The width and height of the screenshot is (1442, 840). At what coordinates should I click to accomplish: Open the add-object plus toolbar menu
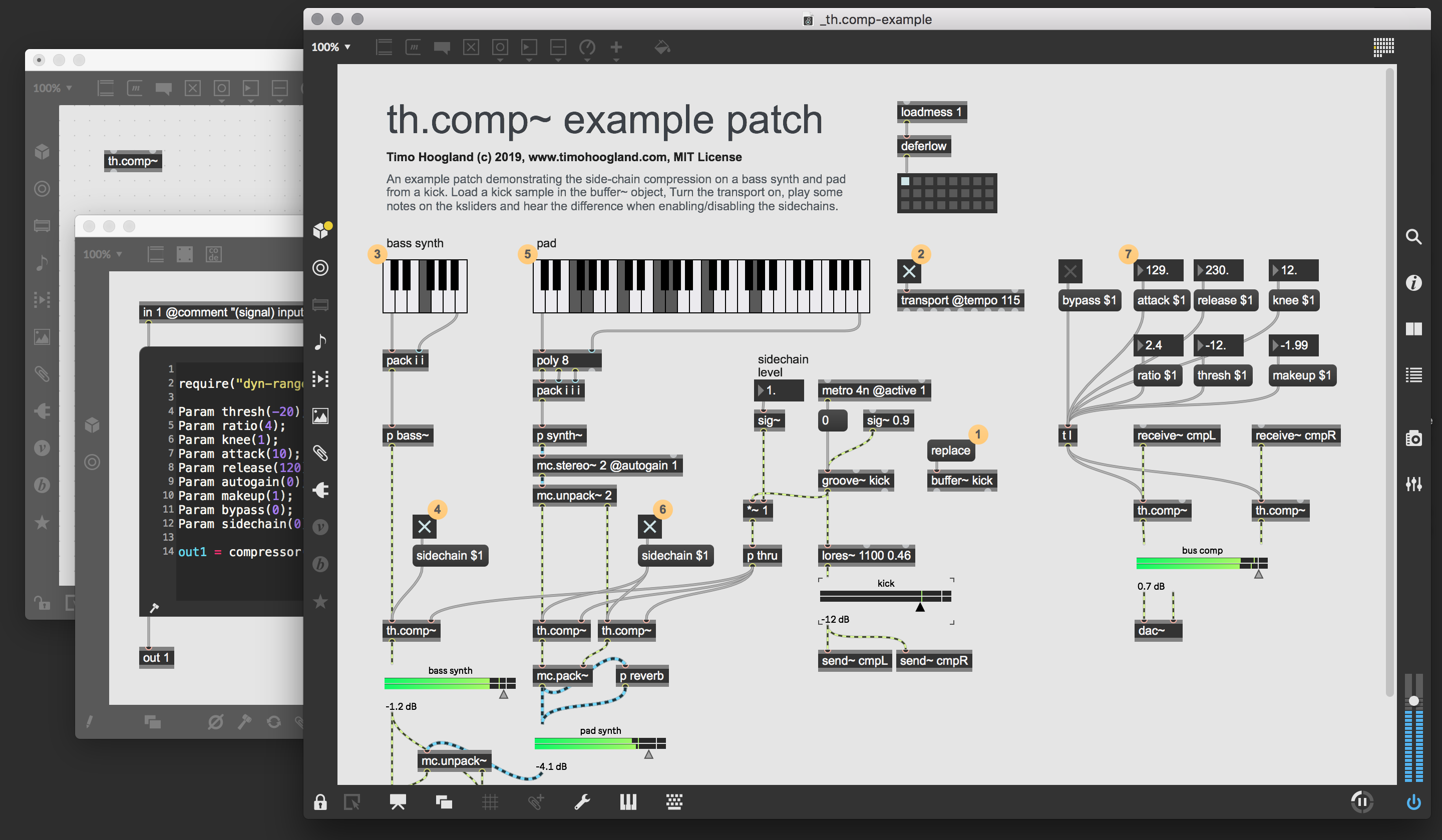coord(616,48)
